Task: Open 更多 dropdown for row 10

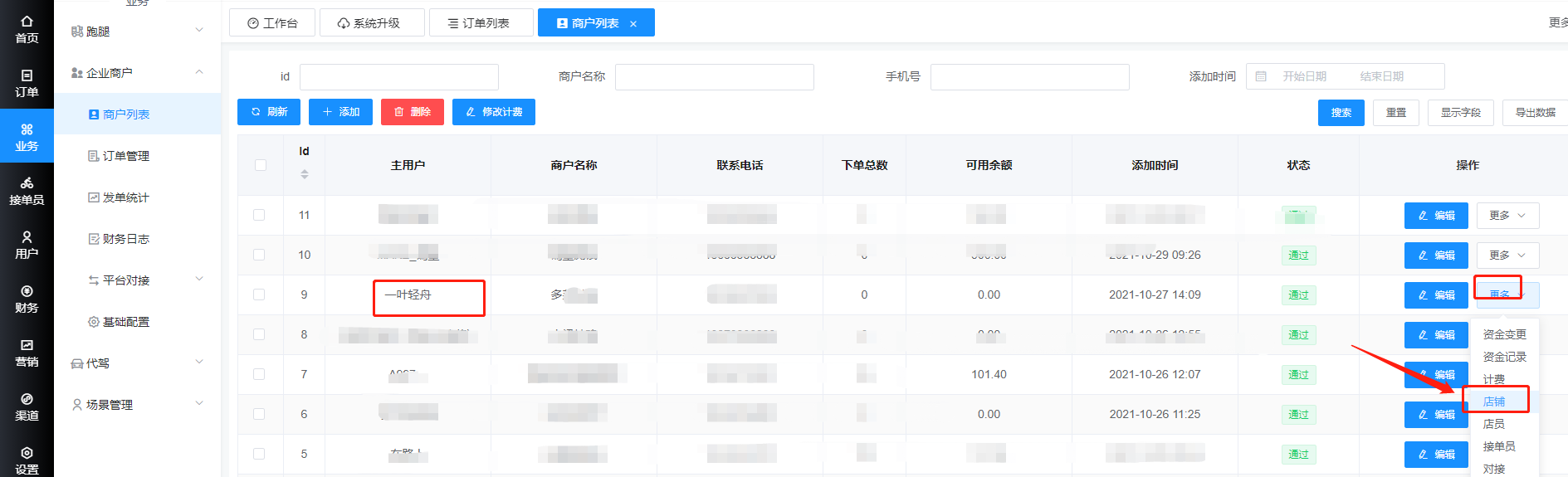Action: coord(1507,256)
